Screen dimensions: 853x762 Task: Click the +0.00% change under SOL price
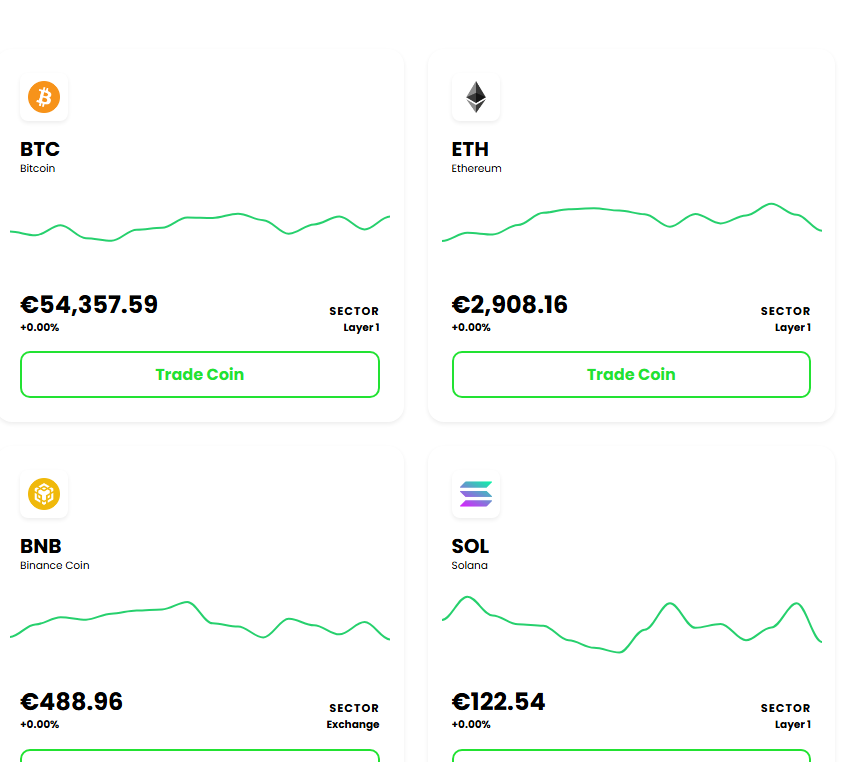471,724
